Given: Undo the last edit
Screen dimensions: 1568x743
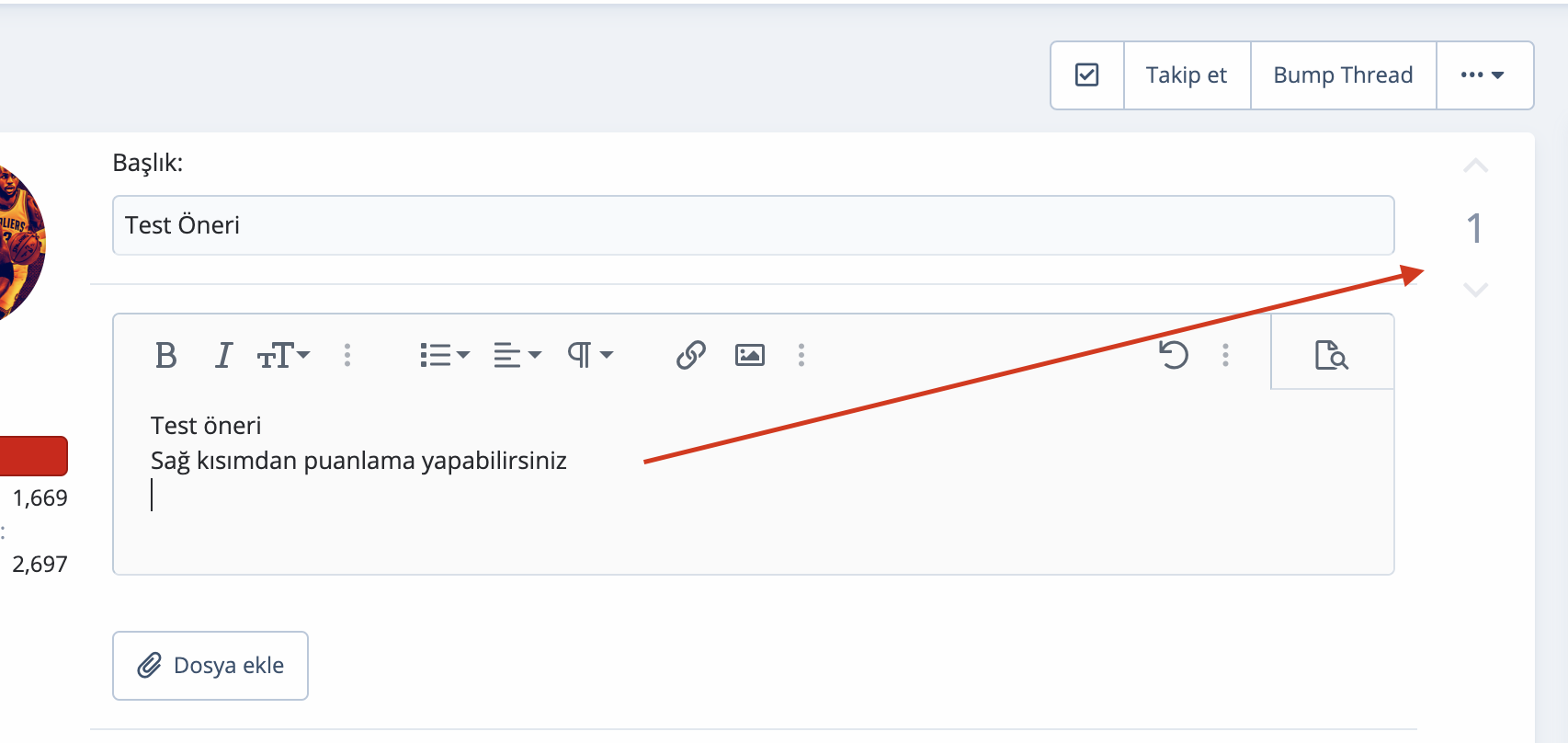Looking at the screenshot, I should click(x=1174, y=355).
